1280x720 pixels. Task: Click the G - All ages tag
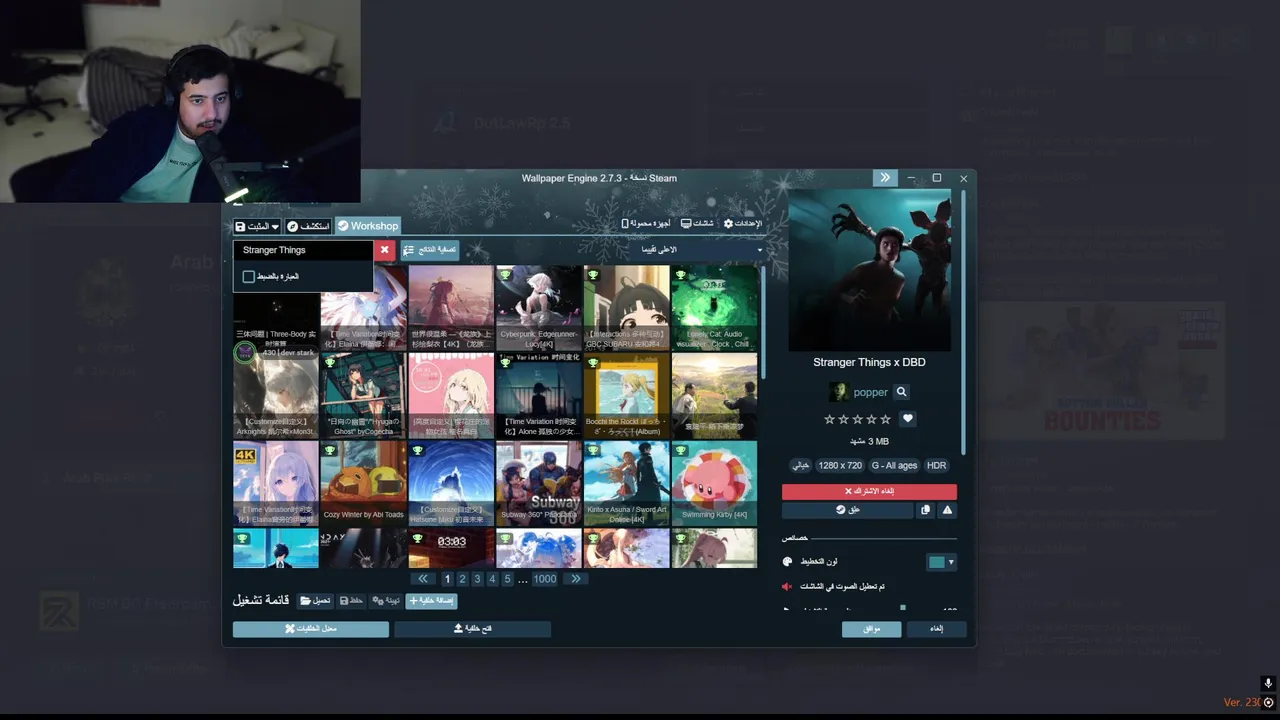(x=894, y=465)
